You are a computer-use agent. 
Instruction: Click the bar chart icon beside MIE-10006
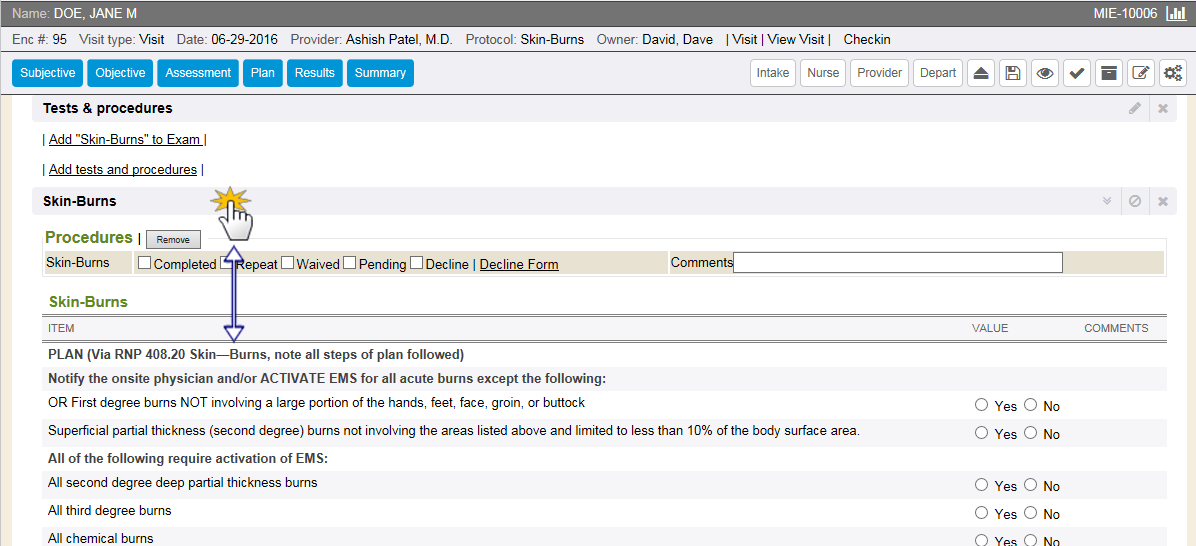point(1176,14)
